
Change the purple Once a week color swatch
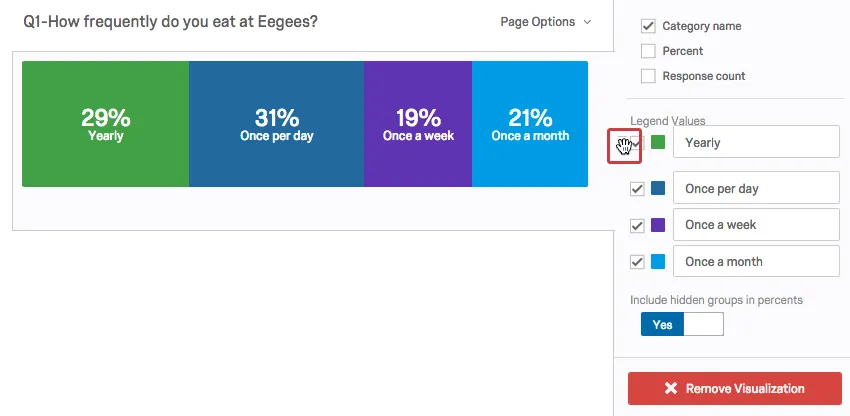pos(658,225)
